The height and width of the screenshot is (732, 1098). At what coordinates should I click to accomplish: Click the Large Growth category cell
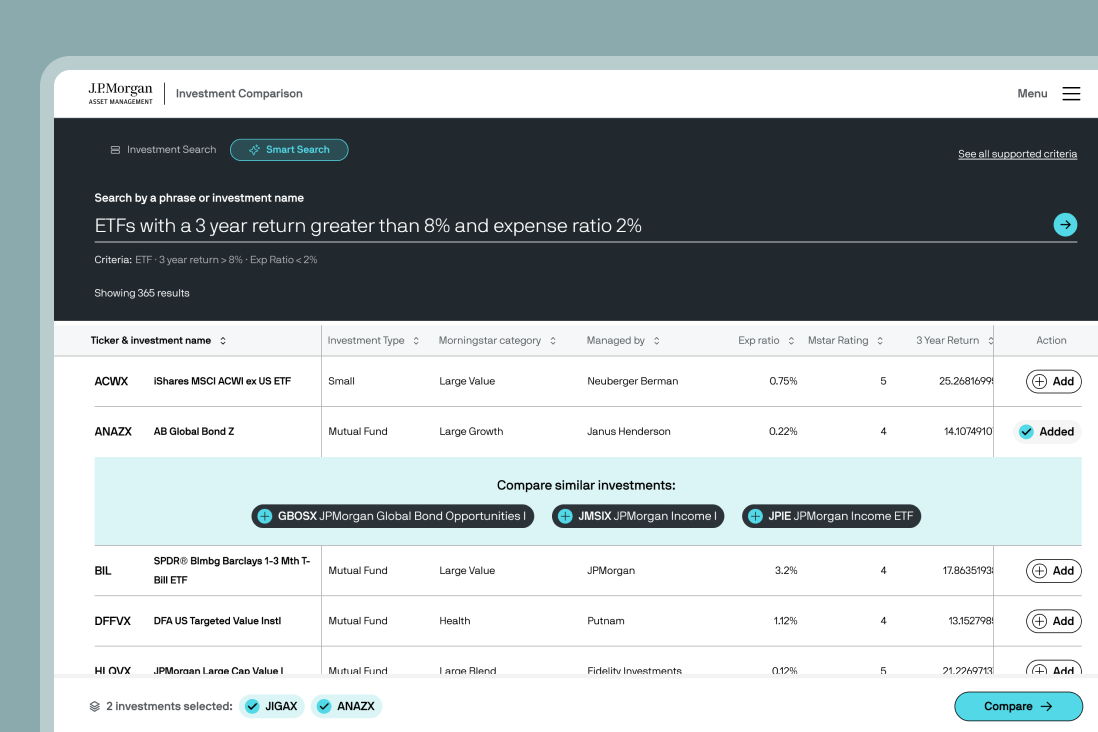471,431
